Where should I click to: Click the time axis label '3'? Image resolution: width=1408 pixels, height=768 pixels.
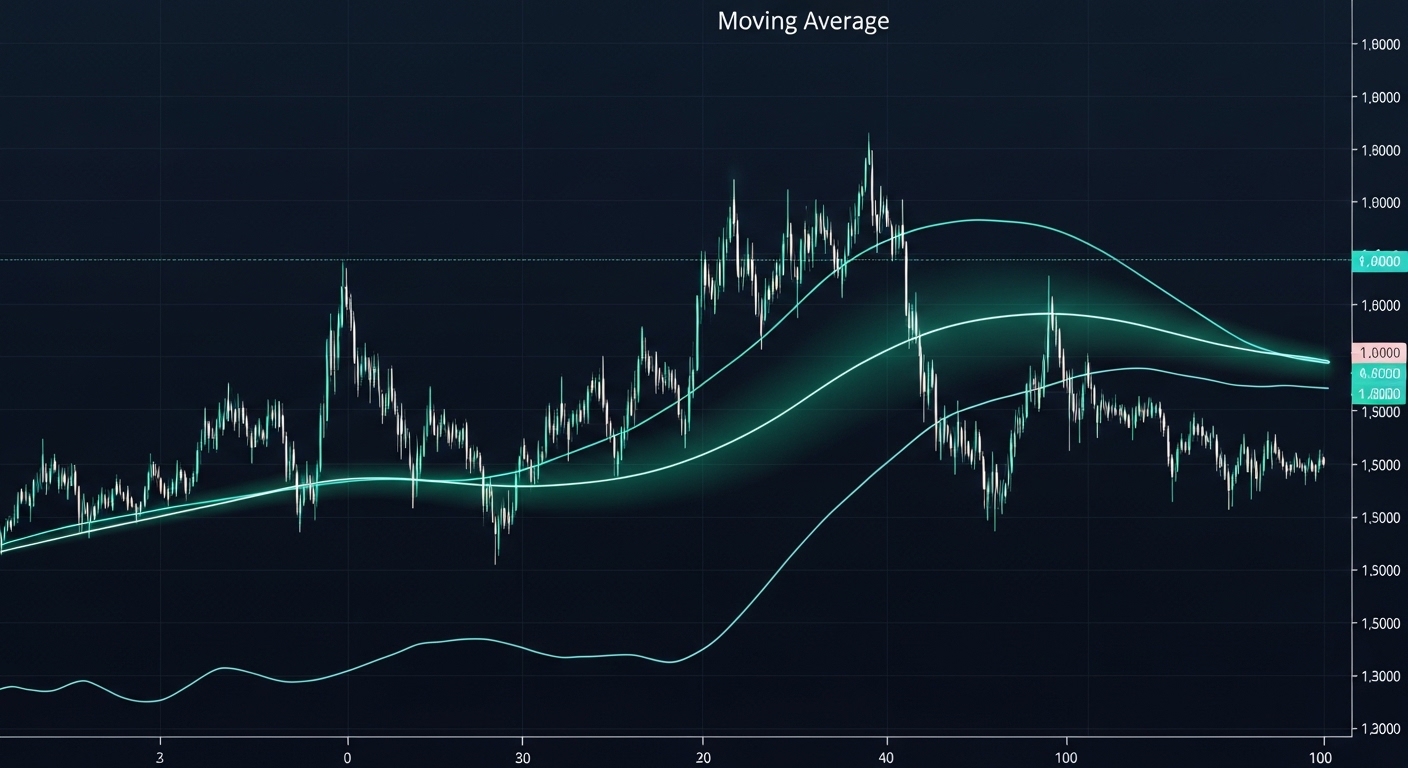[x=160, y=754]
